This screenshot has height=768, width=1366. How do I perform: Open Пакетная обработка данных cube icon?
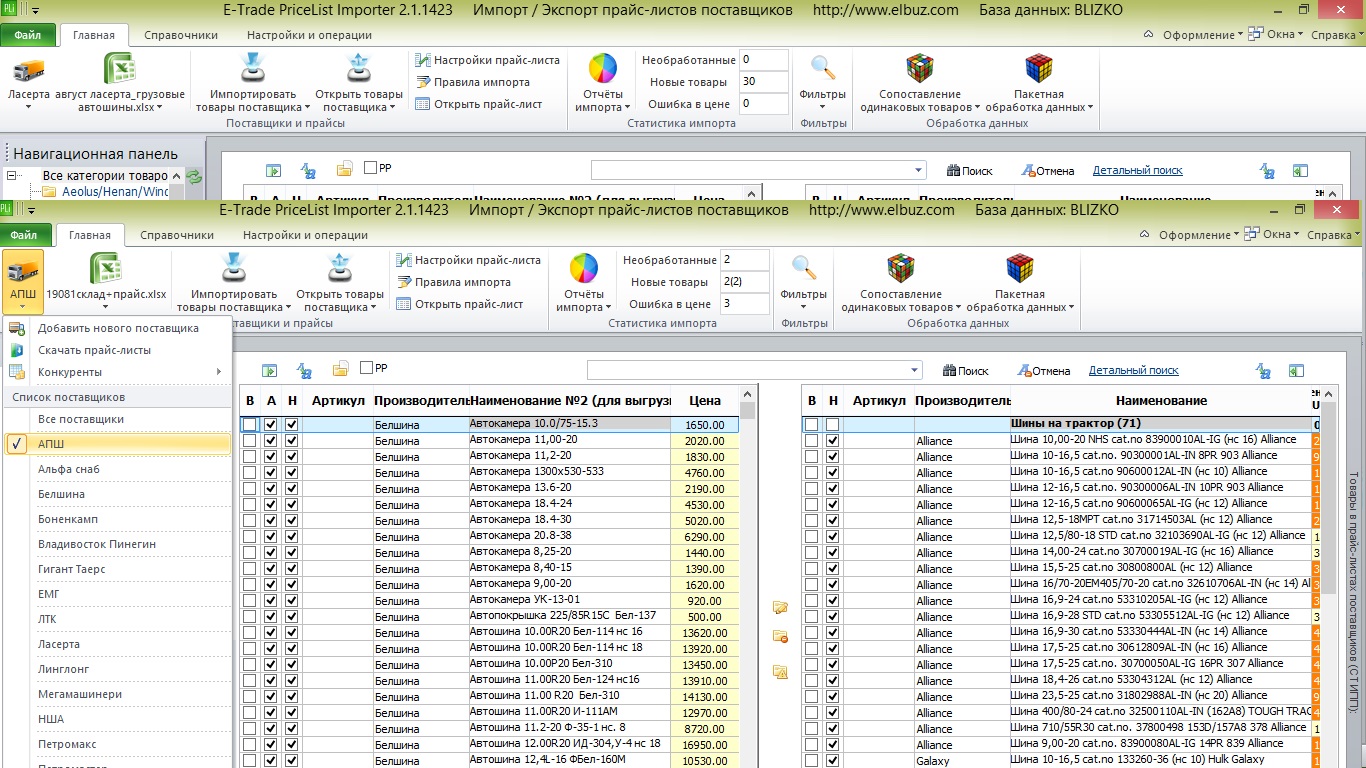[x=1020, y=268]
